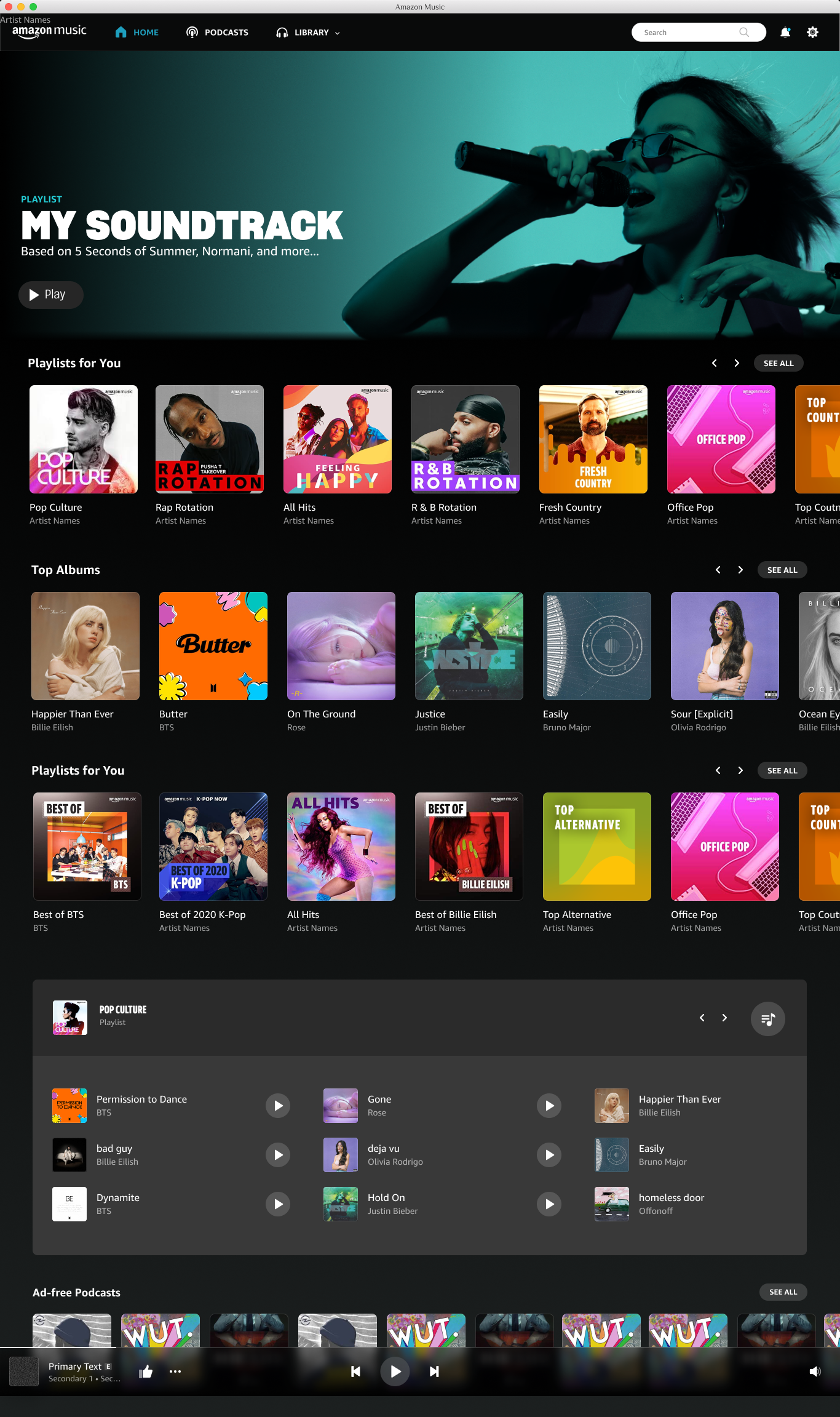Viewport: 840px width, 1417px height.
Task: See all in first Playlists for You
Action: pyautogui.click(x=779, y=363)
